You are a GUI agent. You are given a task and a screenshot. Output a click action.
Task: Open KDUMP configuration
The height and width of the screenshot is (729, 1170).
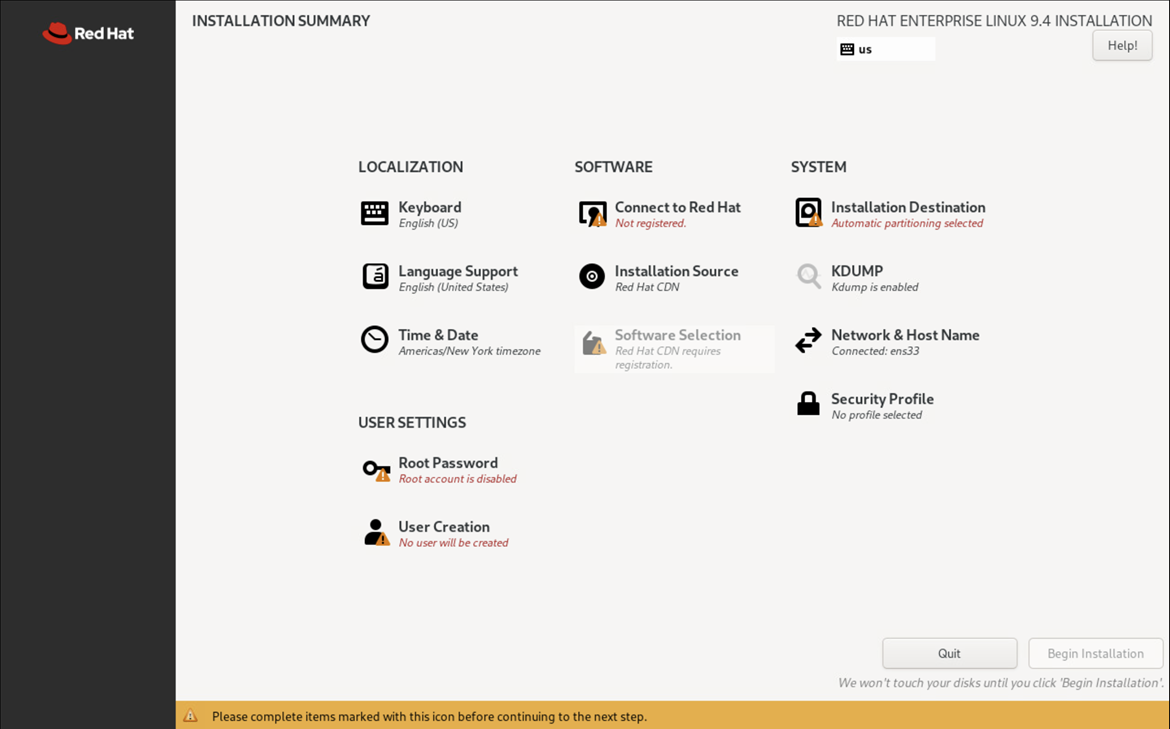tap(857, 272)
